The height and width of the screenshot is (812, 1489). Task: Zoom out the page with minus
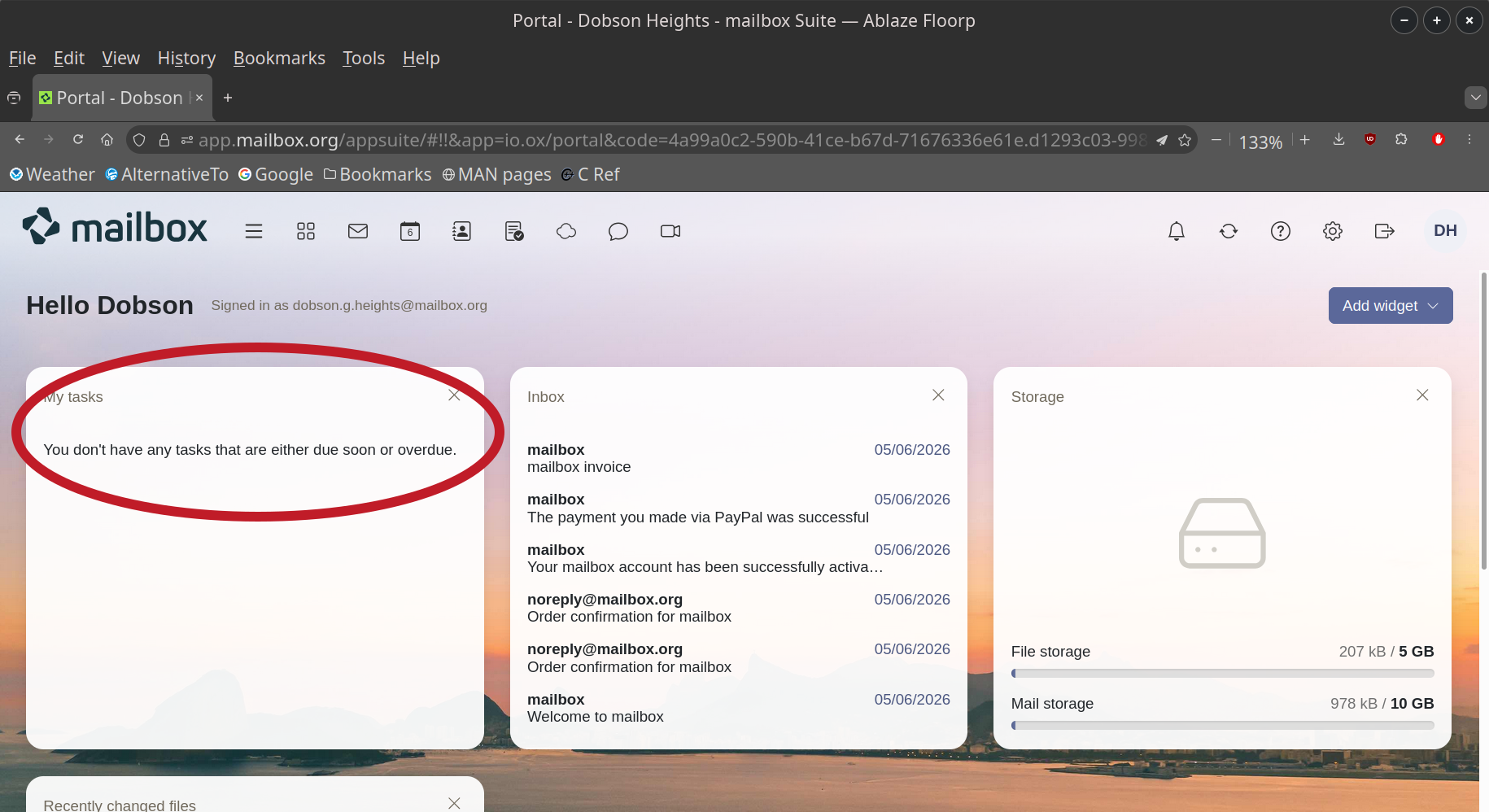(1216, 140)
